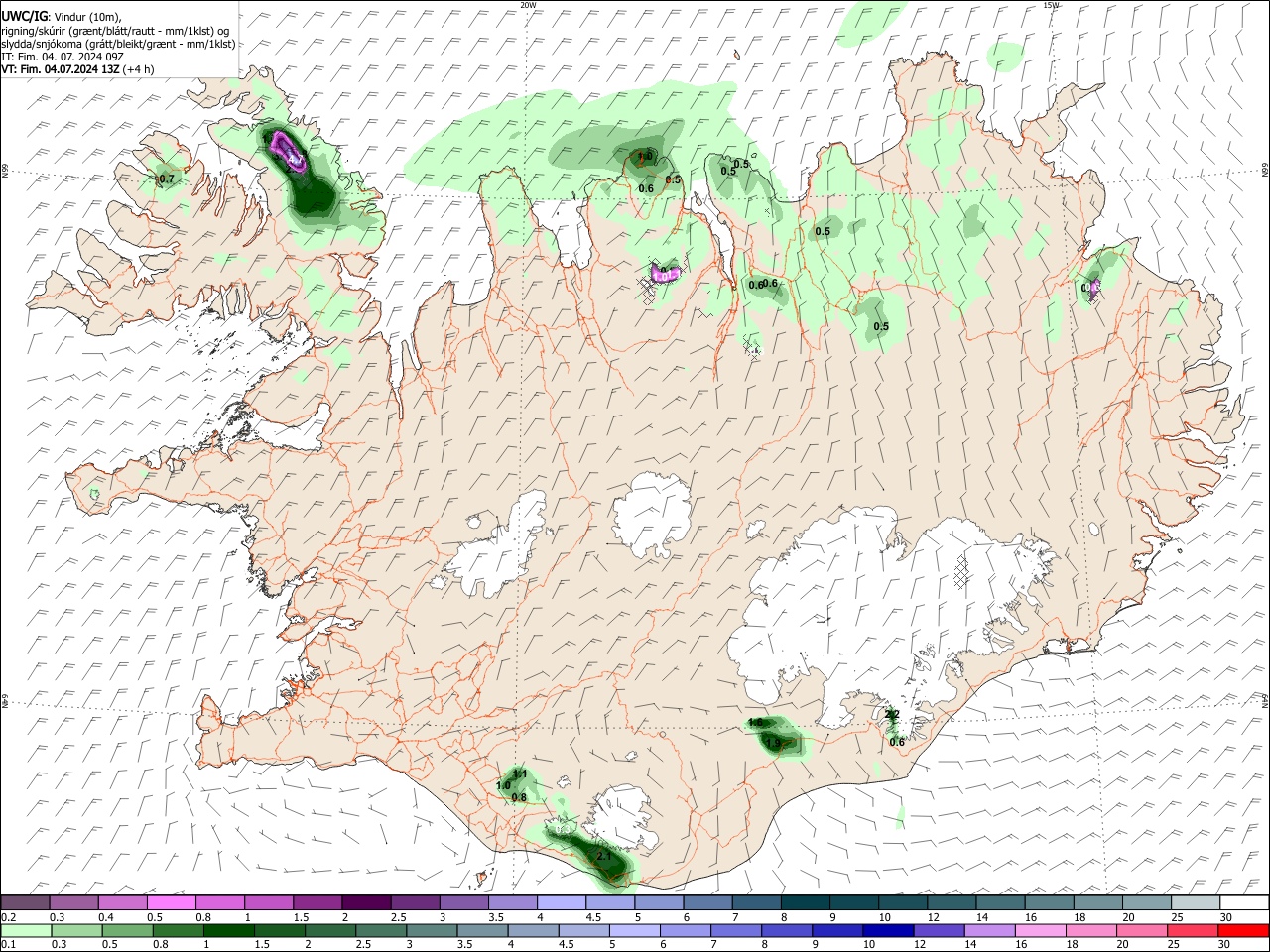The width and height of the screenshot is (1270, 952).
Task: Click the upper legend swatch starting at 0.2
Action: tap(26, 902)
